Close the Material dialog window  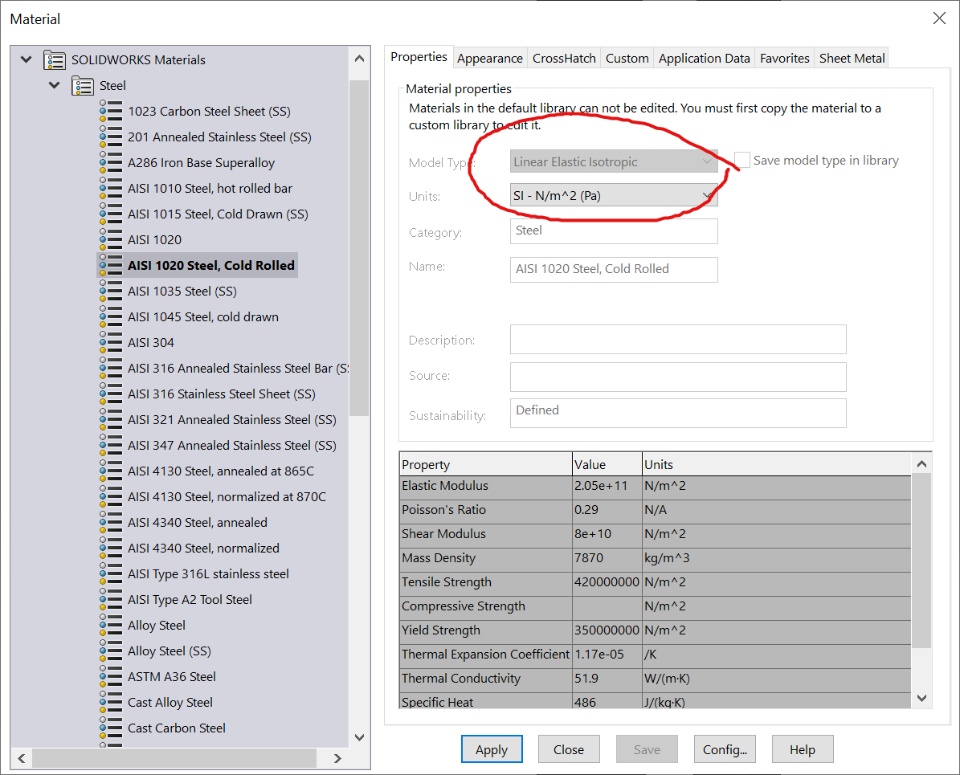939,18
